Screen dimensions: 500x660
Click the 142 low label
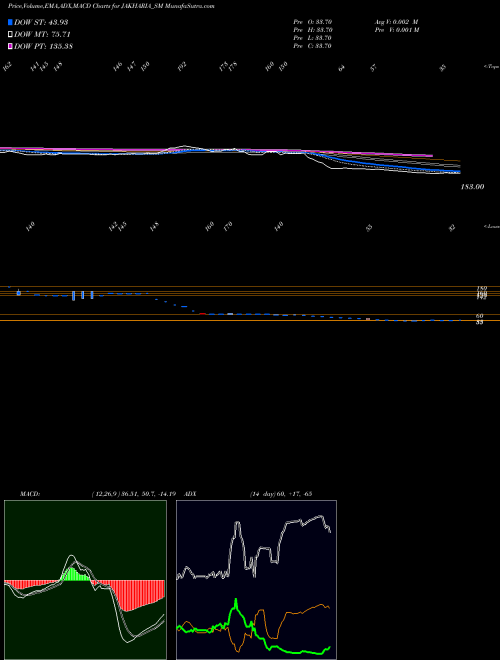(x=113, y=226)
